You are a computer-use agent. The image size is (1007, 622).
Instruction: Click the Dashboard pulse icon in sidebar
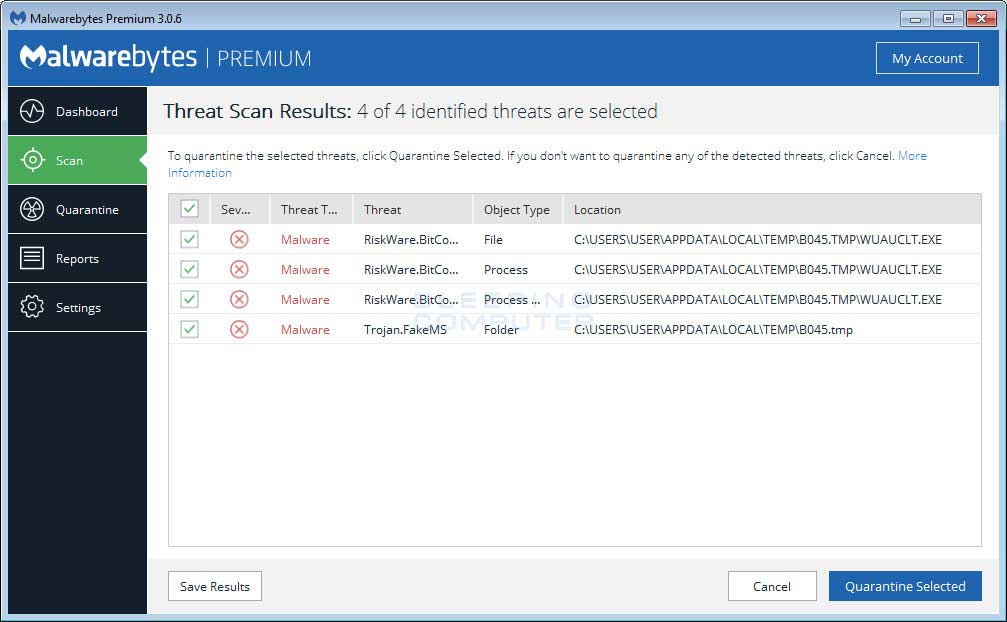coord(31,111)
